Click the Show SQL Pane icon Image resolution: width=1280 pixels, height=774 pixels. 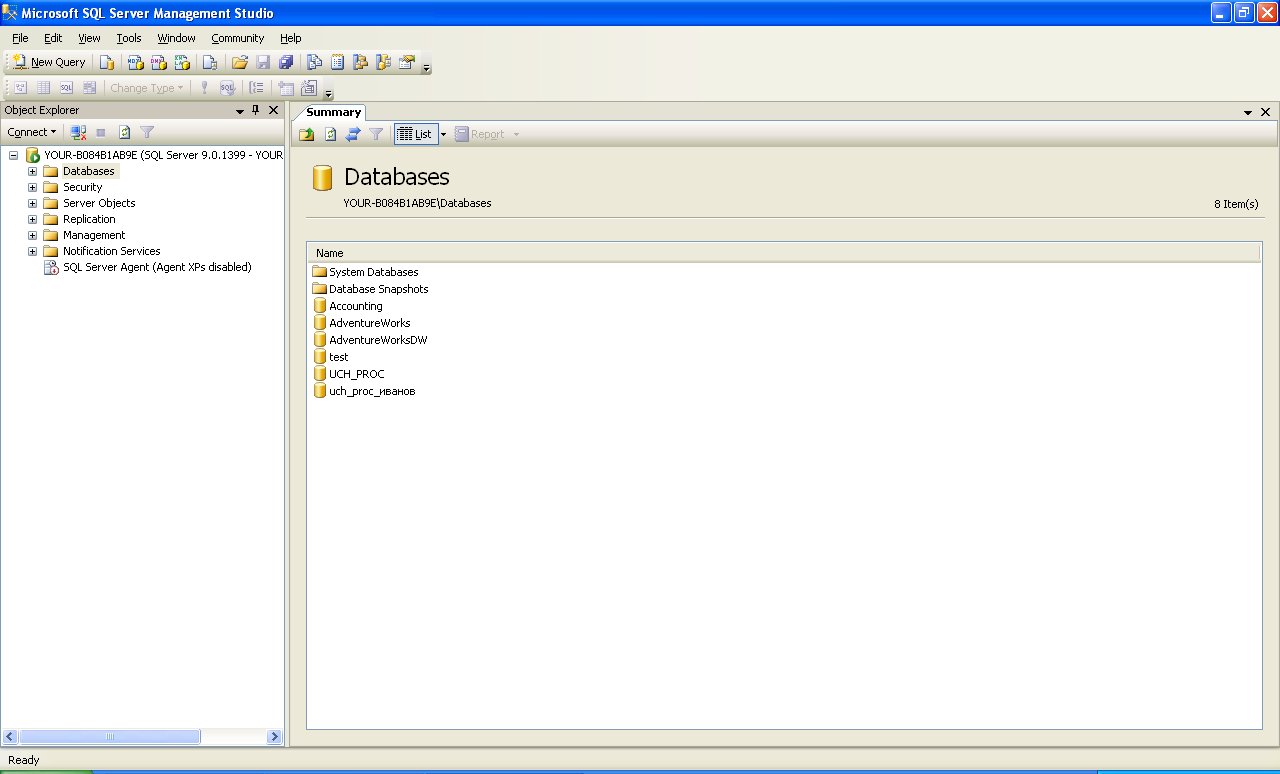click(67, 88)
